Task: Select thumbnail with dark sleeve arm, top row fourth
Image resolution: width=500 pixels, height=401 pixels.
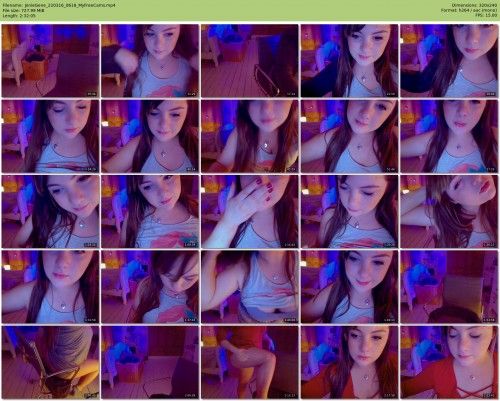Action: pos(349,61)
